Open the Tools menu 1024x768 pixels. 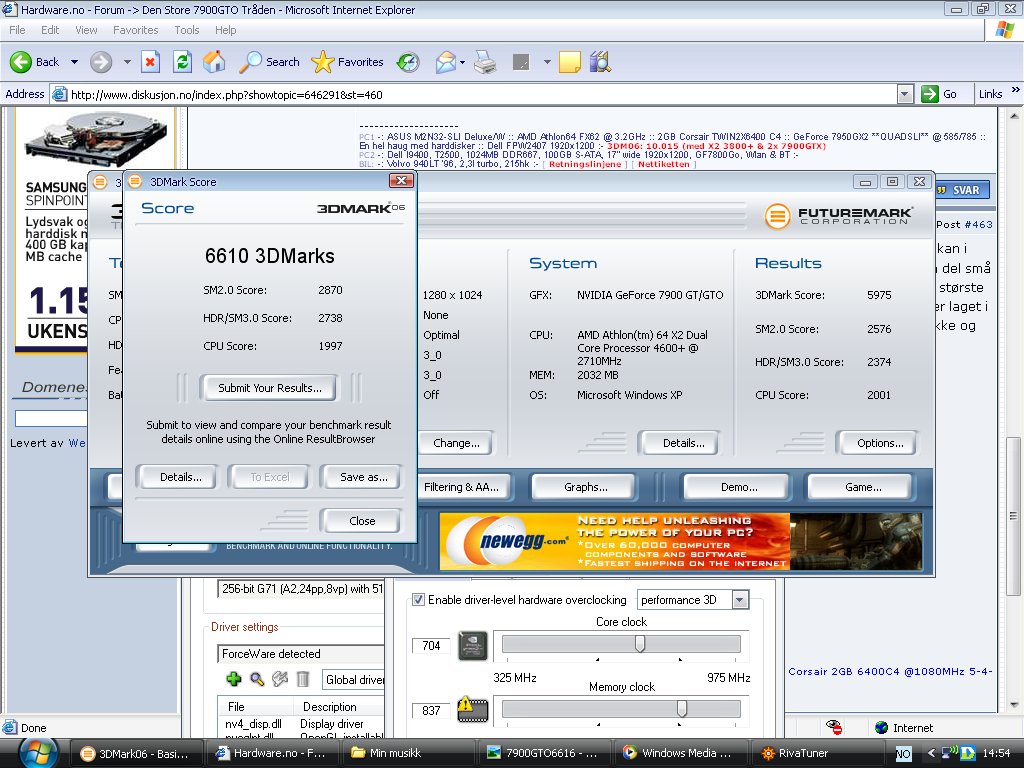coord(187,30)
